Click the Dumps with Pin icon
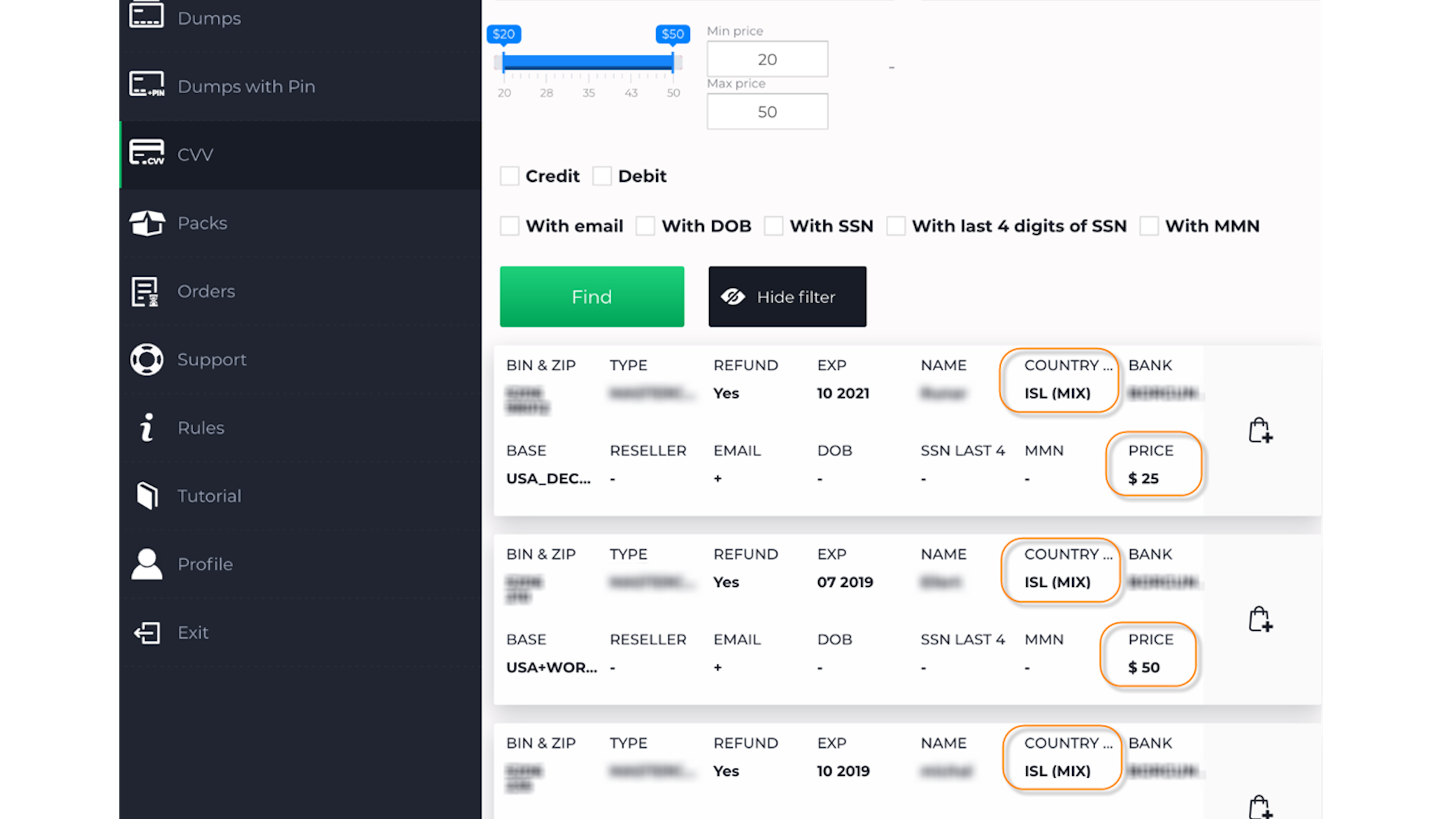 147,86
